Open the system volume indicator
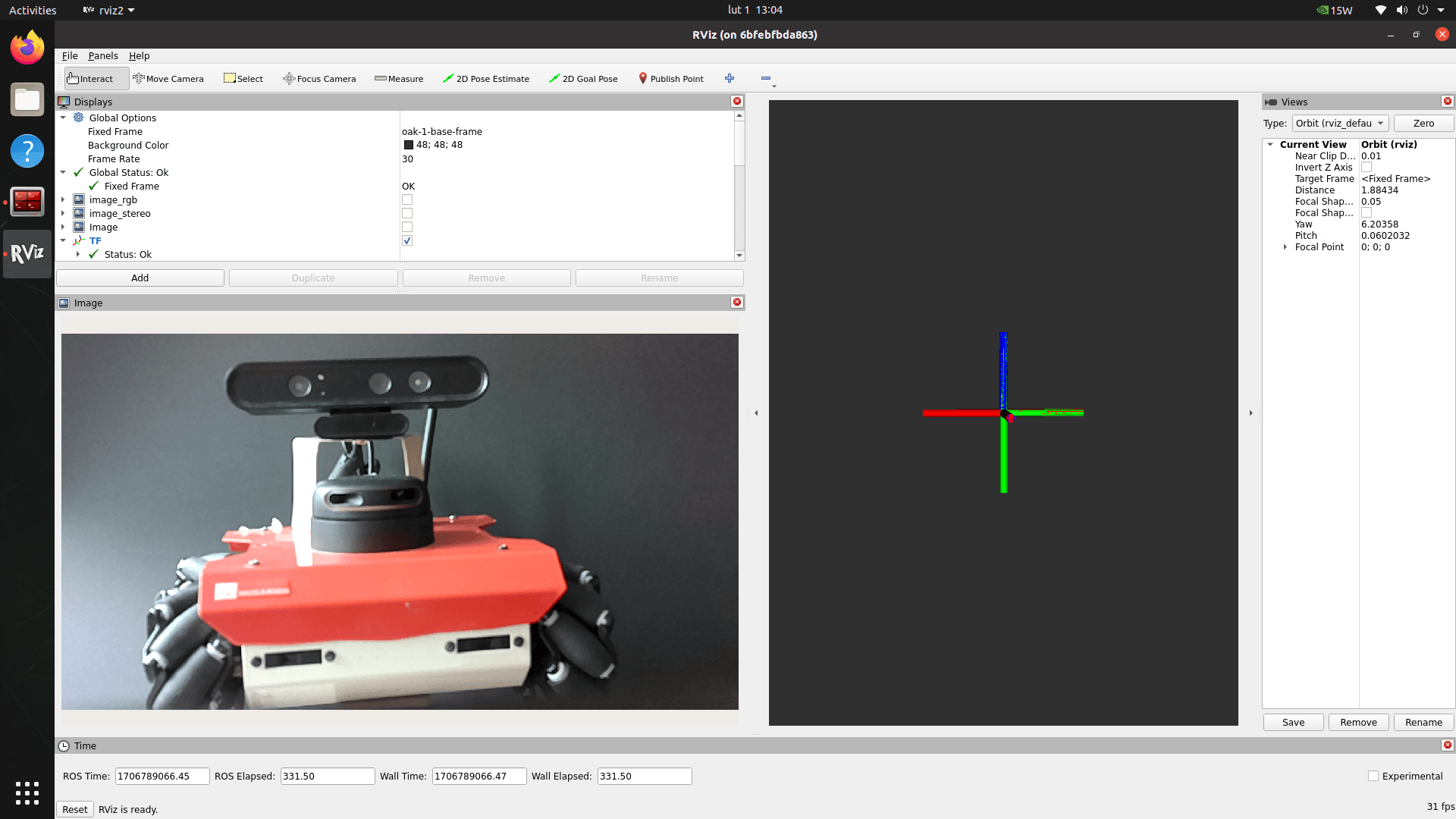 [x=1401, y=10]
